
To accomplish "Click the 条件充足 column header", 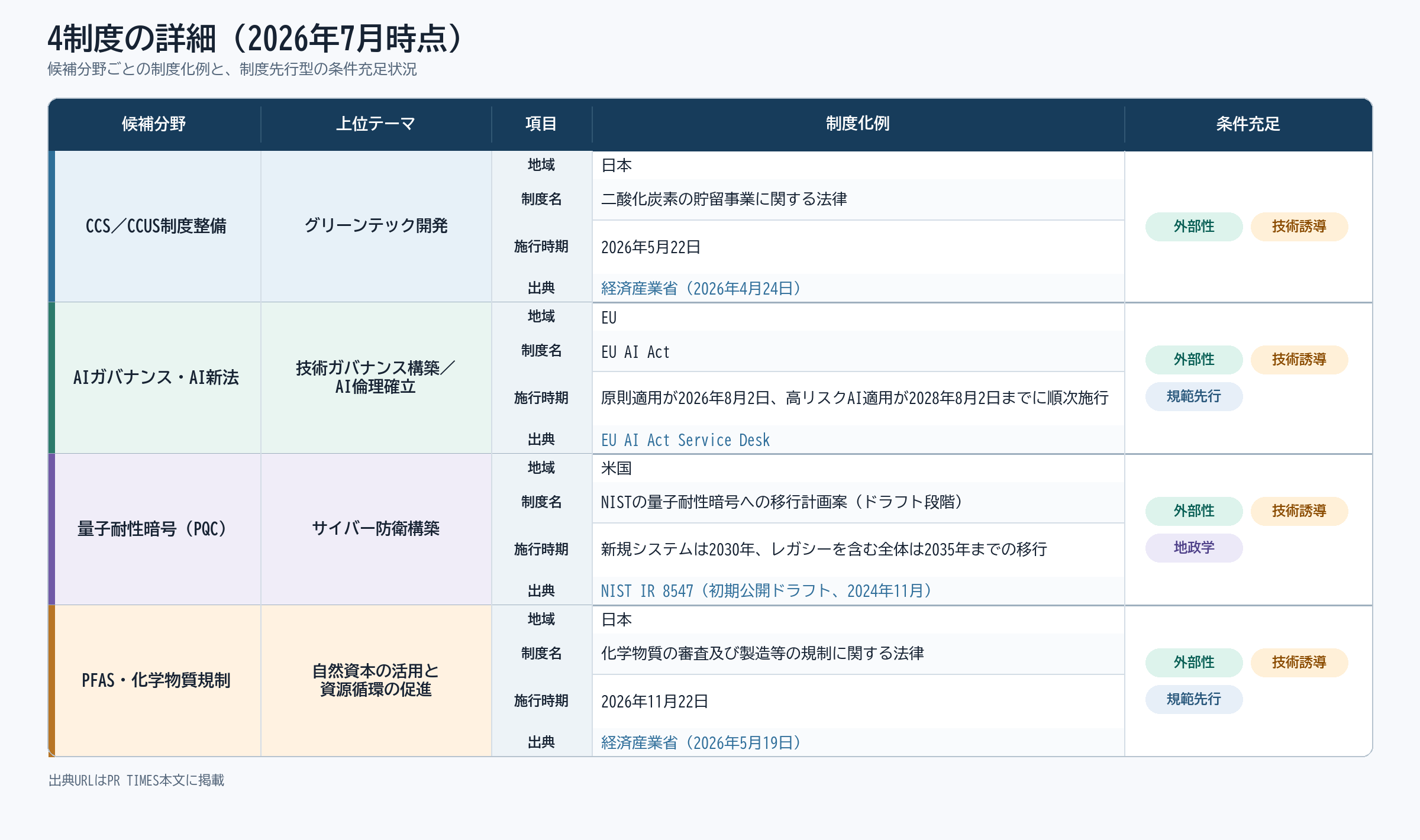I will point(1248,124).
